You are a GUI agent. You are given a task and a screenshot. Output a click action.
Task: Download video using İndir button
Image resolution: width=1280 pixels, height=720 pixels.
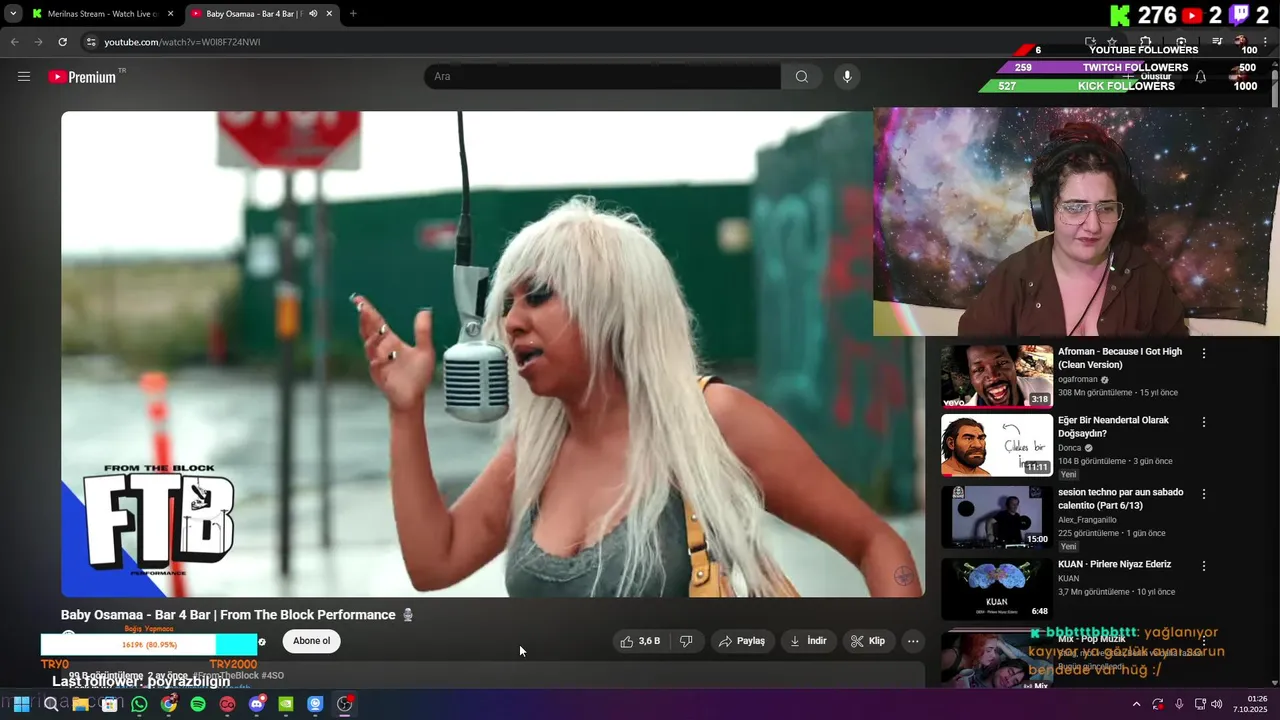pyautogui.click(x=808, y=641)
